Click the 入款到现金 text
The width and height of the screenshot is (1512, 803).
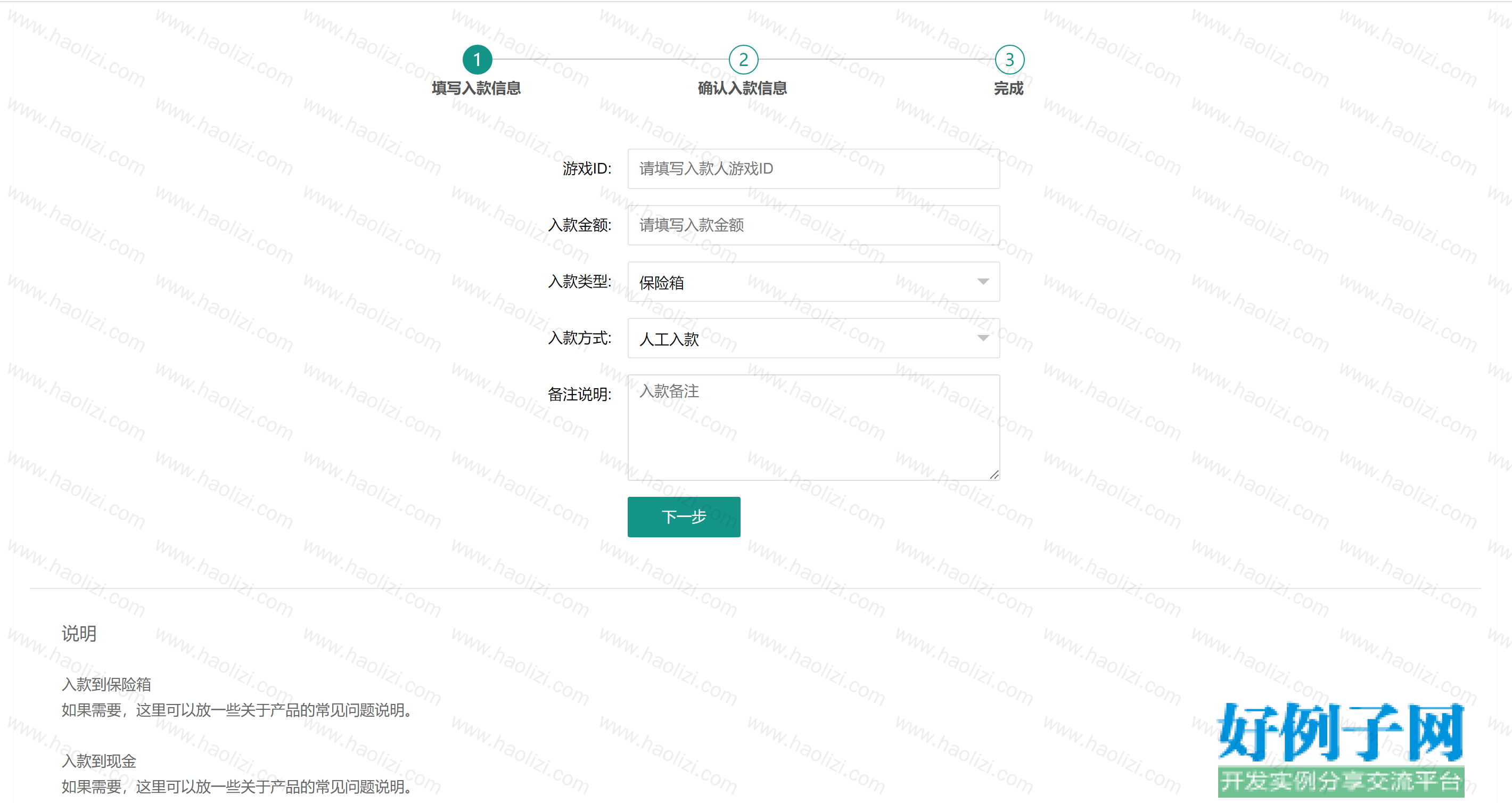98,761
